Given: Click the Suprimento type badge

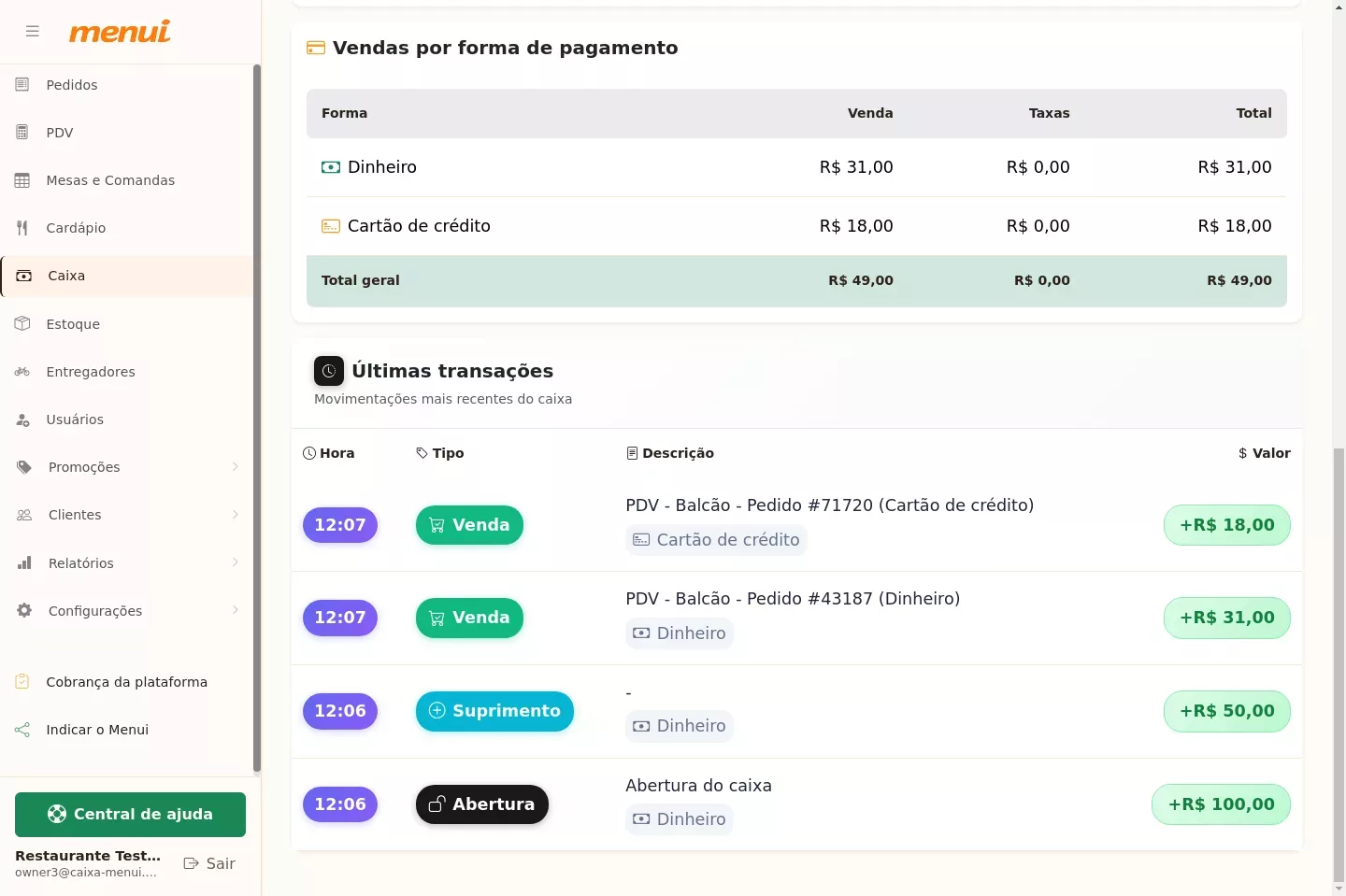Looking at the screenshot, I should pyautogui.click(x=494, y=711).
